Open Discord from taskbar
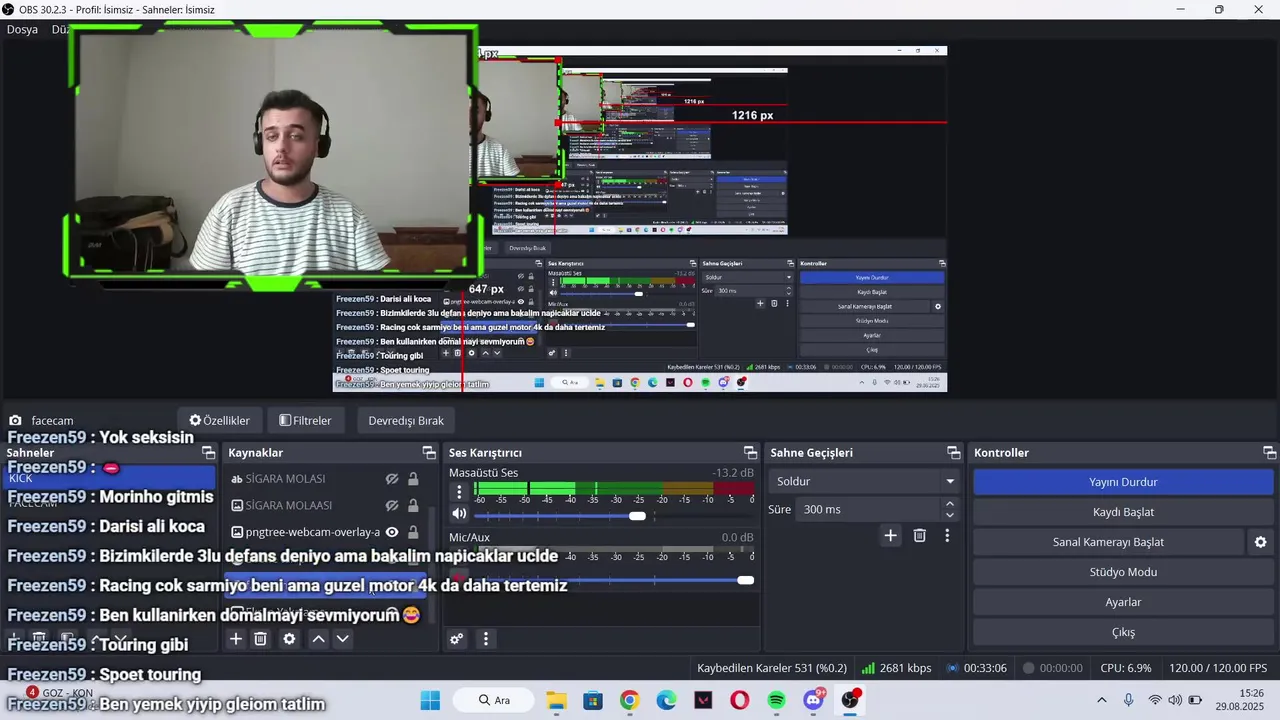The image size is (1280, 720). (x=814, y=700)
